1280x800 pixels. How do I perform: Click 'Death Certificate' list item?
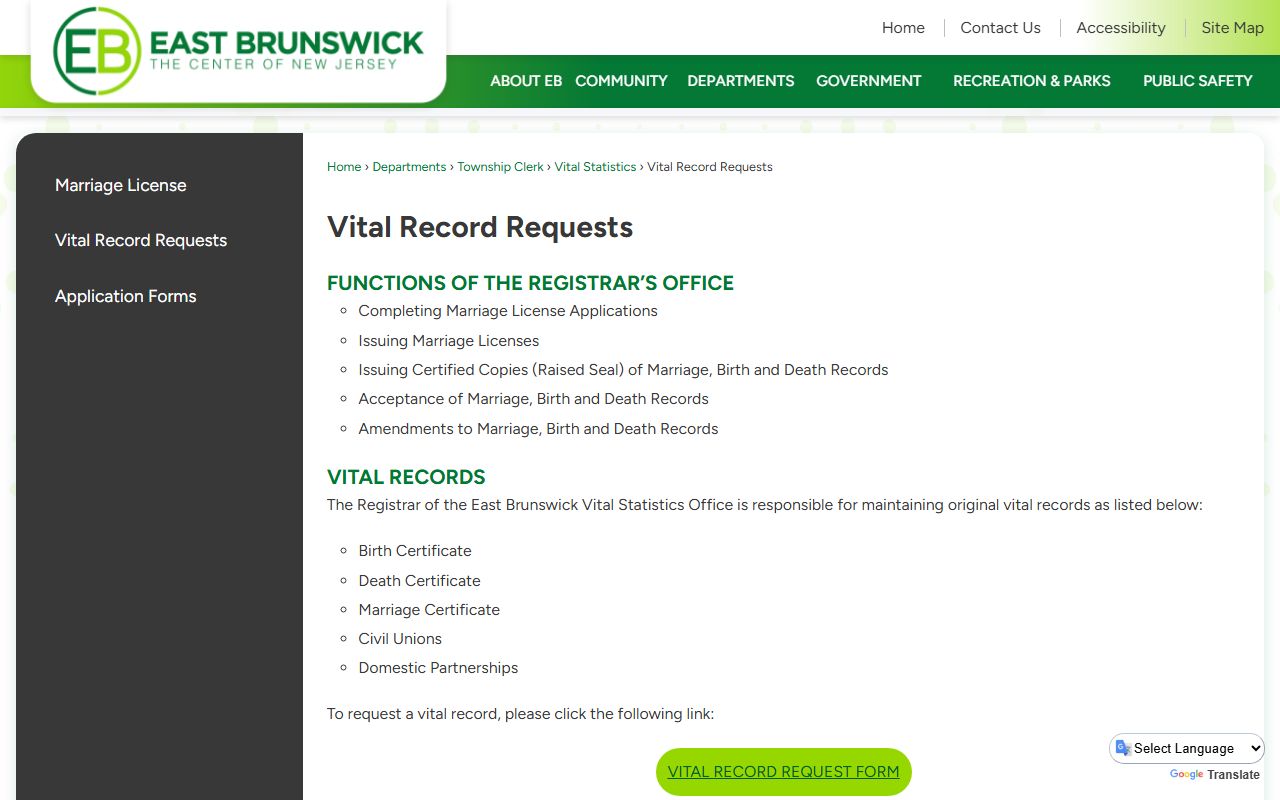pos(419,581)
